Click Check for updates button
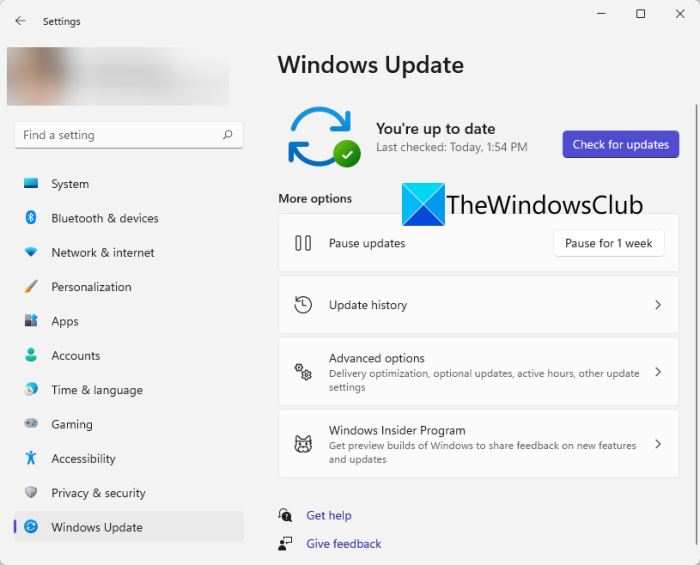This screenshot has width=700, height=565. tap(621, 144)
